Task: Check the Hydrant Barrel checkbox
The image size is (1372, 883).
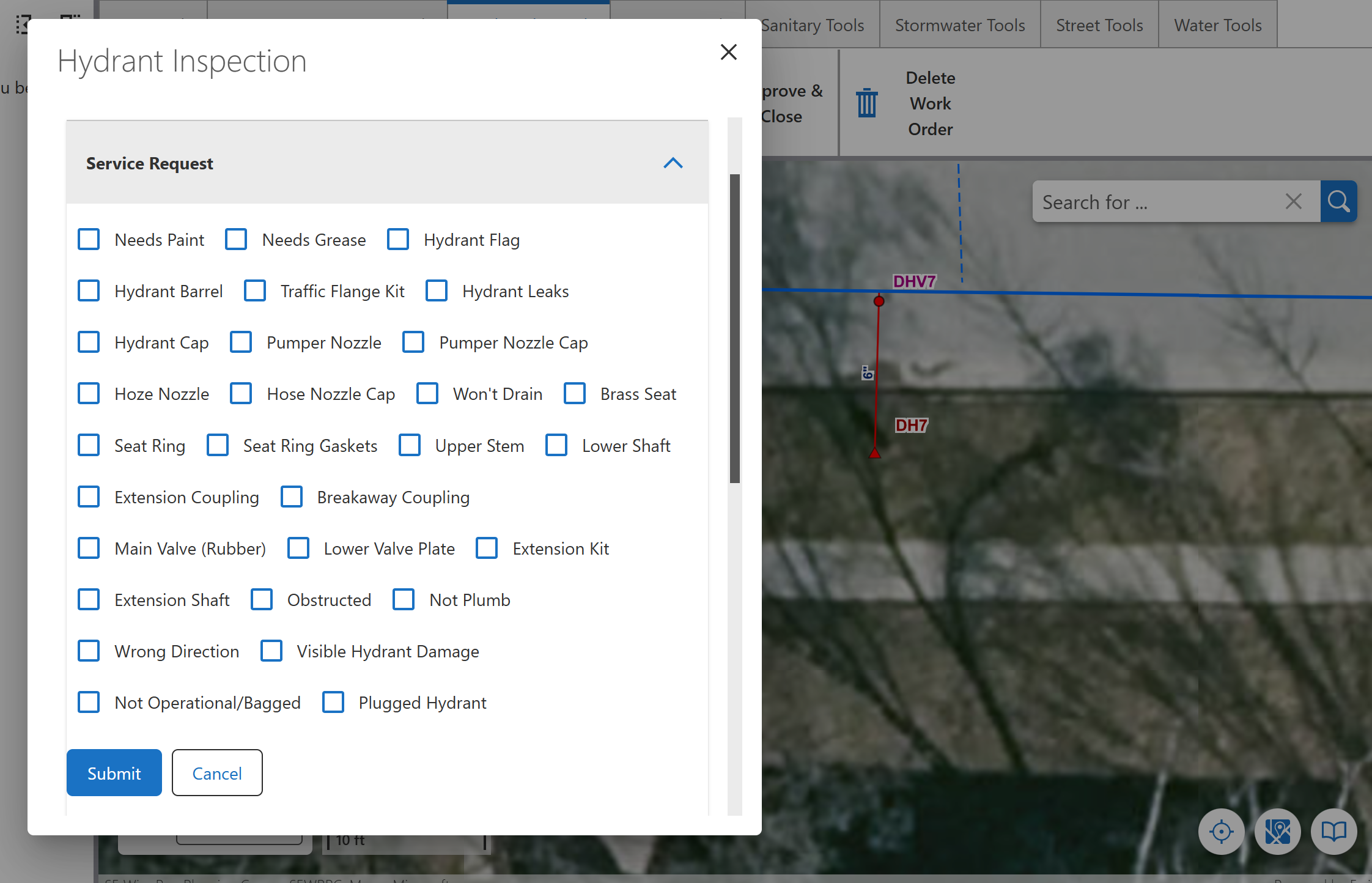Action: (x=89, y=290)
